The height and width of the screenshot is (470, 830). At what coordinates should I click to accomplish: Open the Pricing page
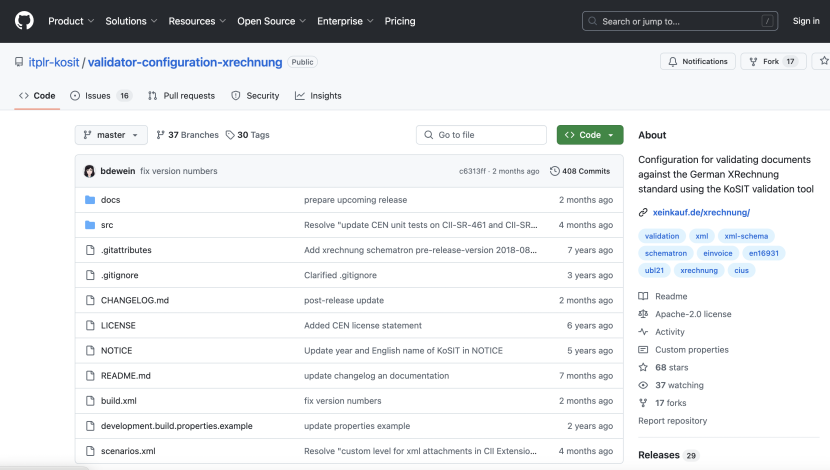[400, 21]
